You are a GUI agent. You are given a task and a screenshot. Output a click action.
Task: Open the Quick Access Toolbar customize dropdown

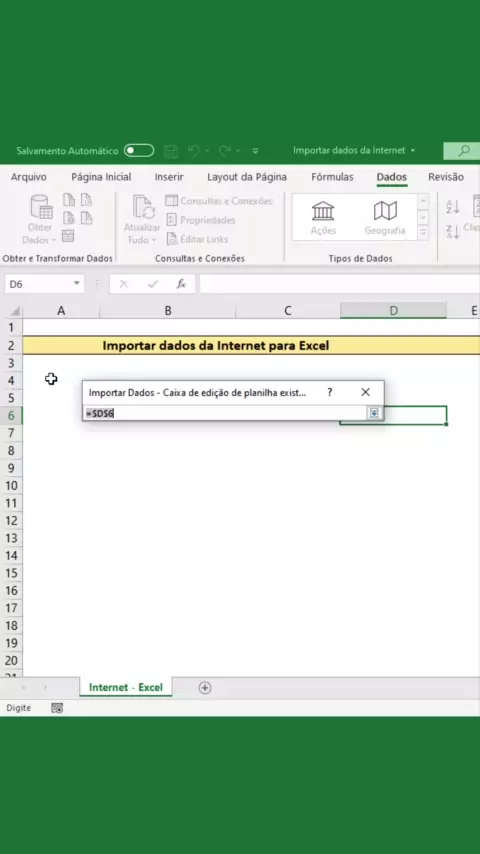(255, 151)
